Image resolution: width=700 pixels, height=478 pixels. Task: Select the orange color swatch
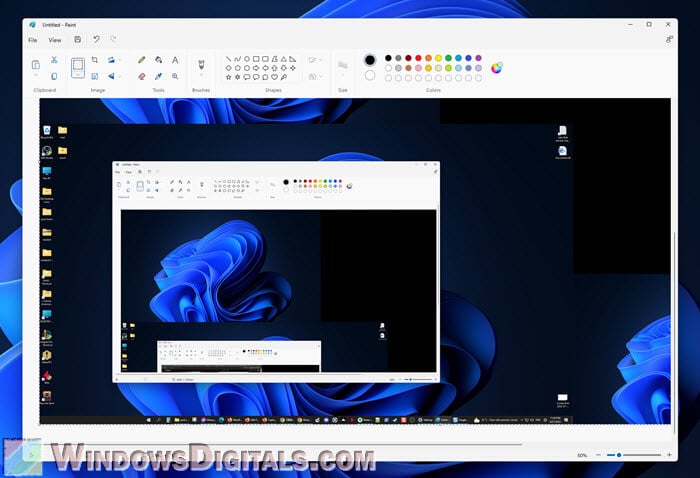point(429,58)
